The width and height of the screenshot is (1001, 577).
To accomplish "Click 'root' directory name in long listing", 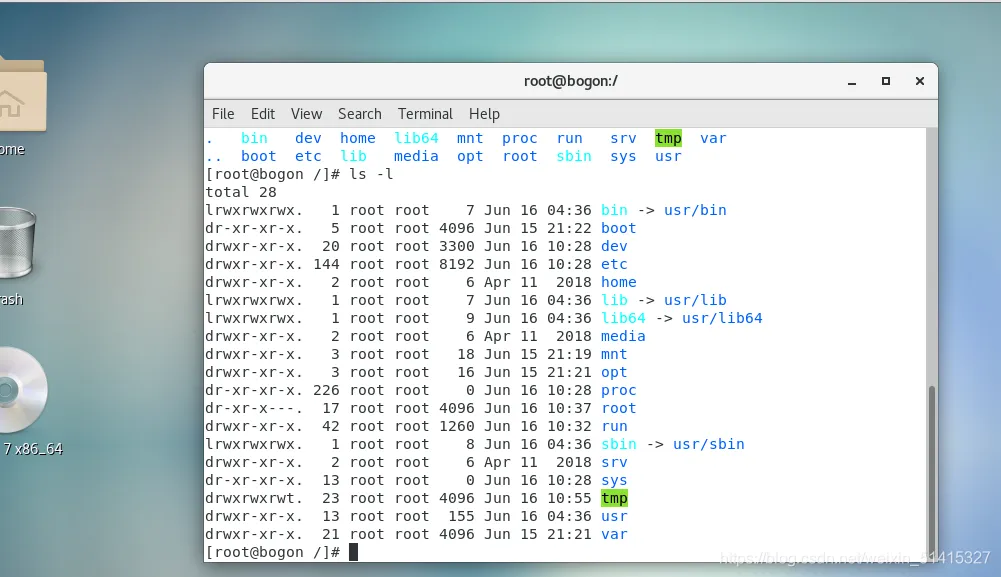I will tap(619, 408).
